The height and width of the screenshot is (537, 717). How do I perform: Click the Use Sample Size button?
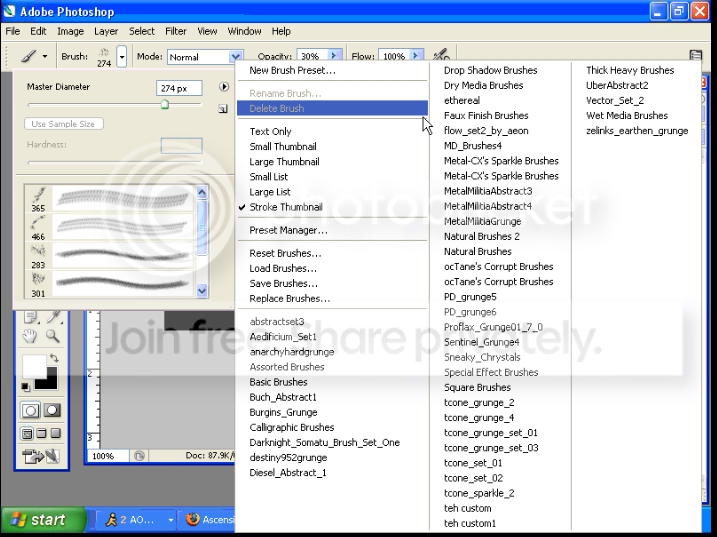pos(64,124)
